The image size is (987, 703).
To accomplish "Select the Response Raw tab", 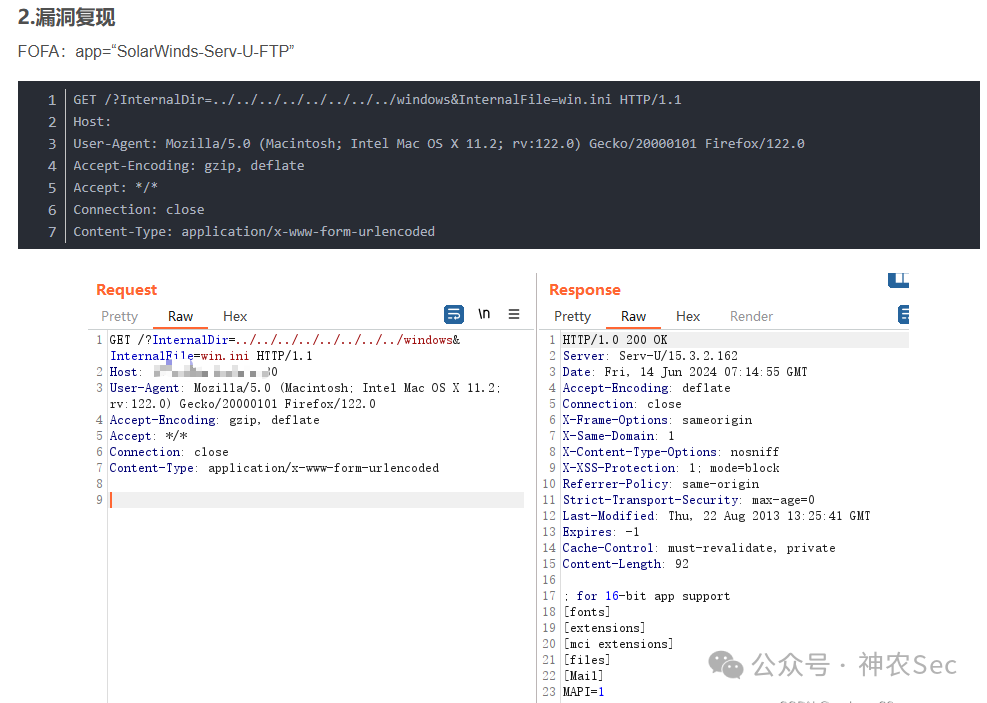I will pos(633,317).
